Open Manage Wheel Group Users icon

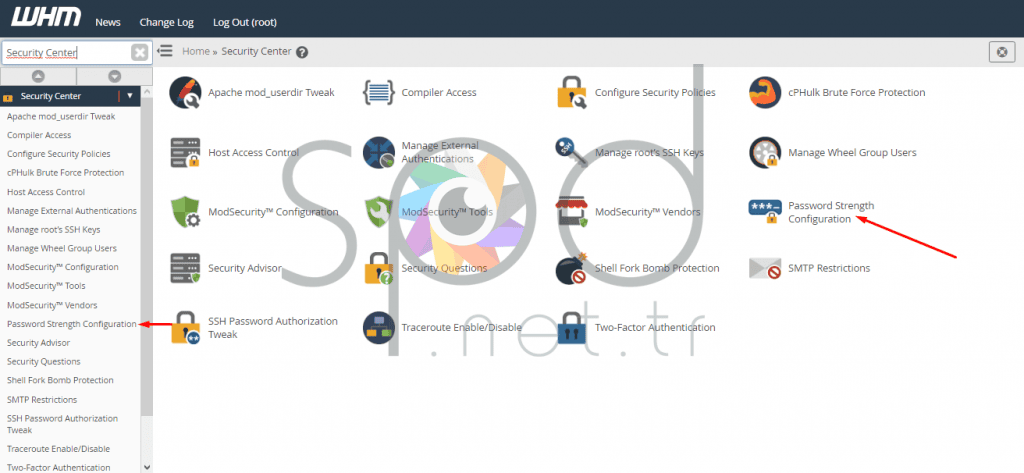coord(765,153)
